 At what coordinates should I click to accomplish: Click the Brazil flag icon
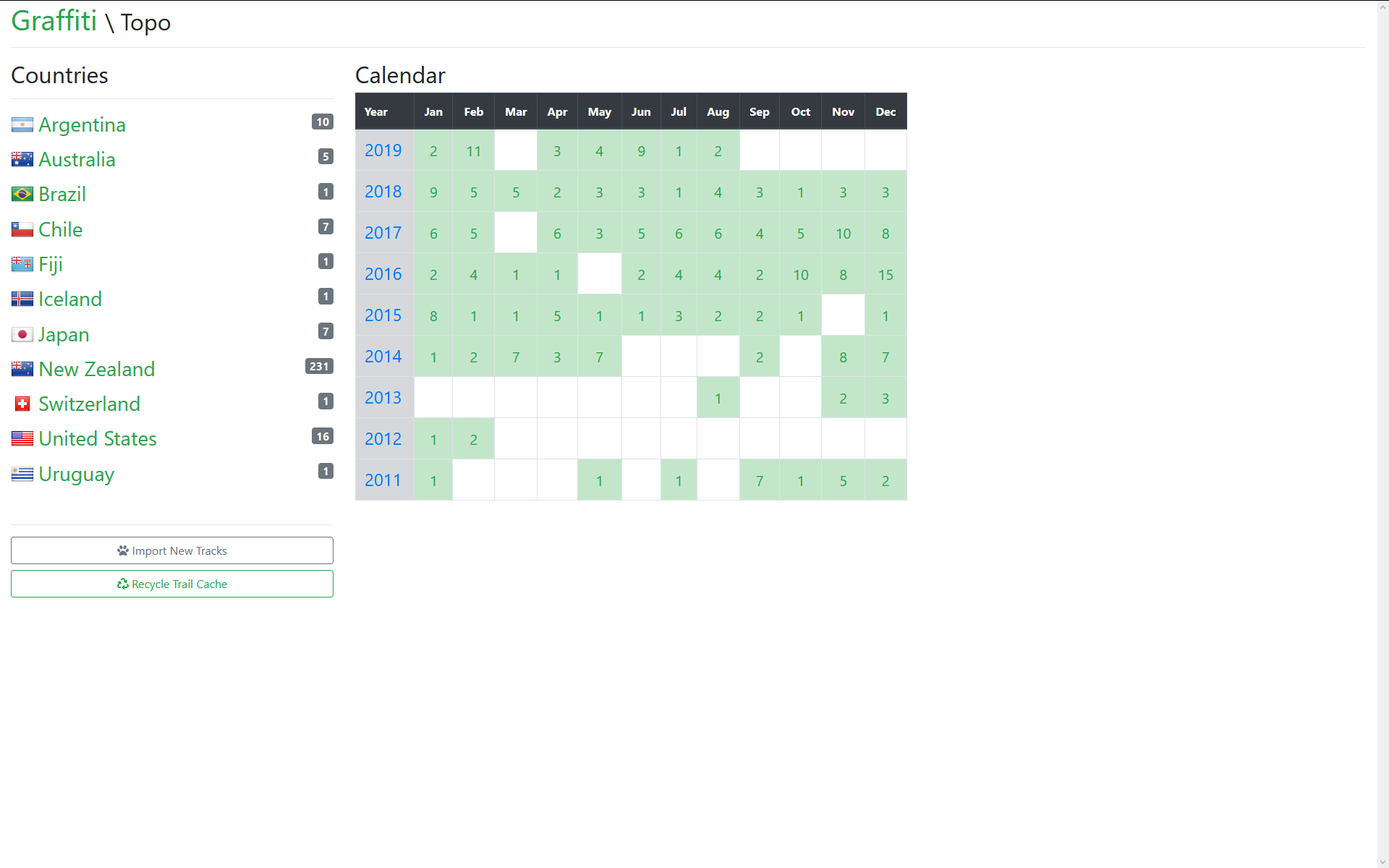(x=22, y=195)
